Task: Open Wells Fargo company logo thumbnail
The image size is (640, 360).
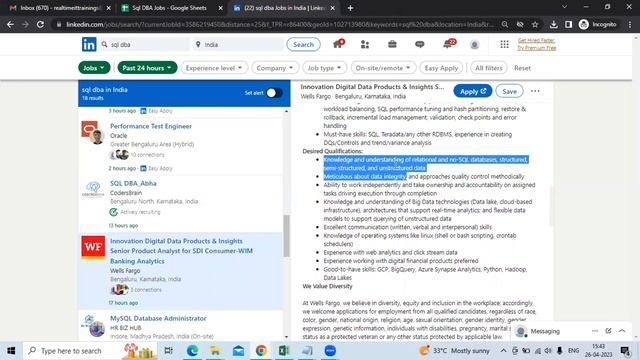Action: pyautogui.click(x=93, y=247)
